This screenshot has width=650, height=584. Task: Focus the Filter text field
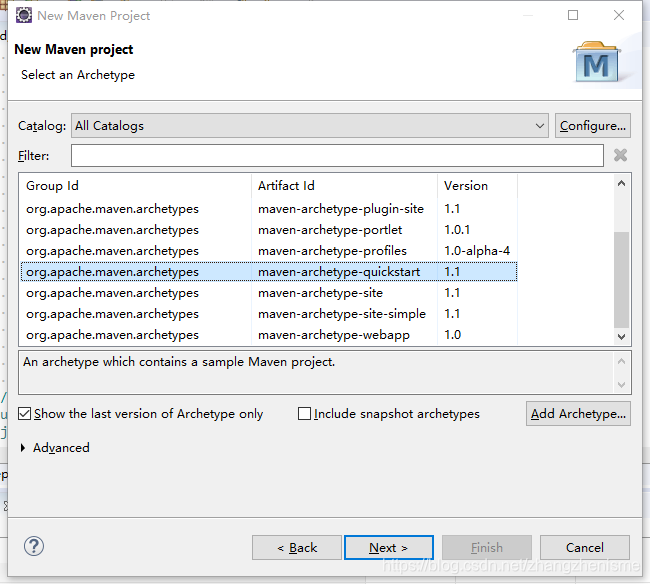point(337,155)
